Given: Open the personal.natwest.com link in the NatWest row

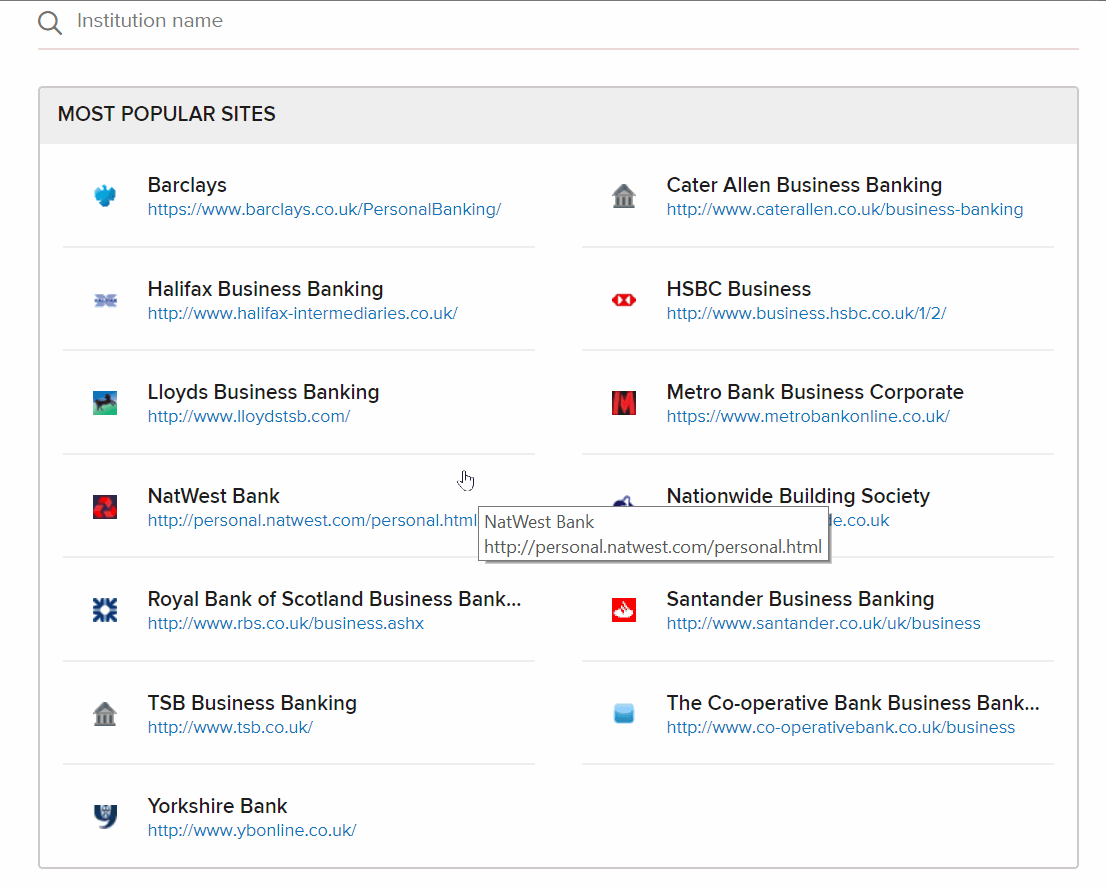Looking at the screenshot, I should pyautogui.click(x=312, y=520).
